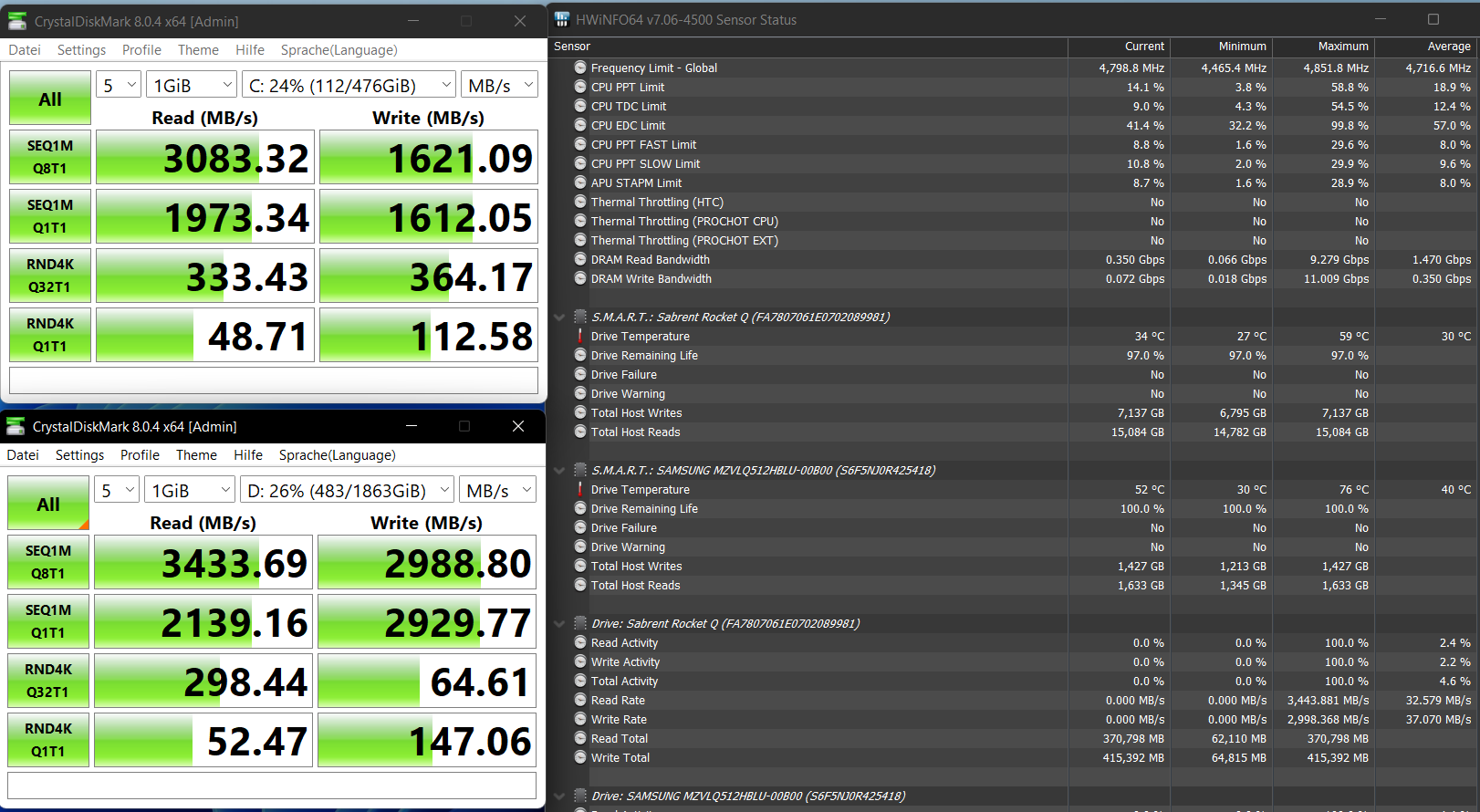This screenshot has height=812, width=1480.
Task: Open the Hilfe menu in the lower CrystalDiskMark window
Action: (248, 454)
